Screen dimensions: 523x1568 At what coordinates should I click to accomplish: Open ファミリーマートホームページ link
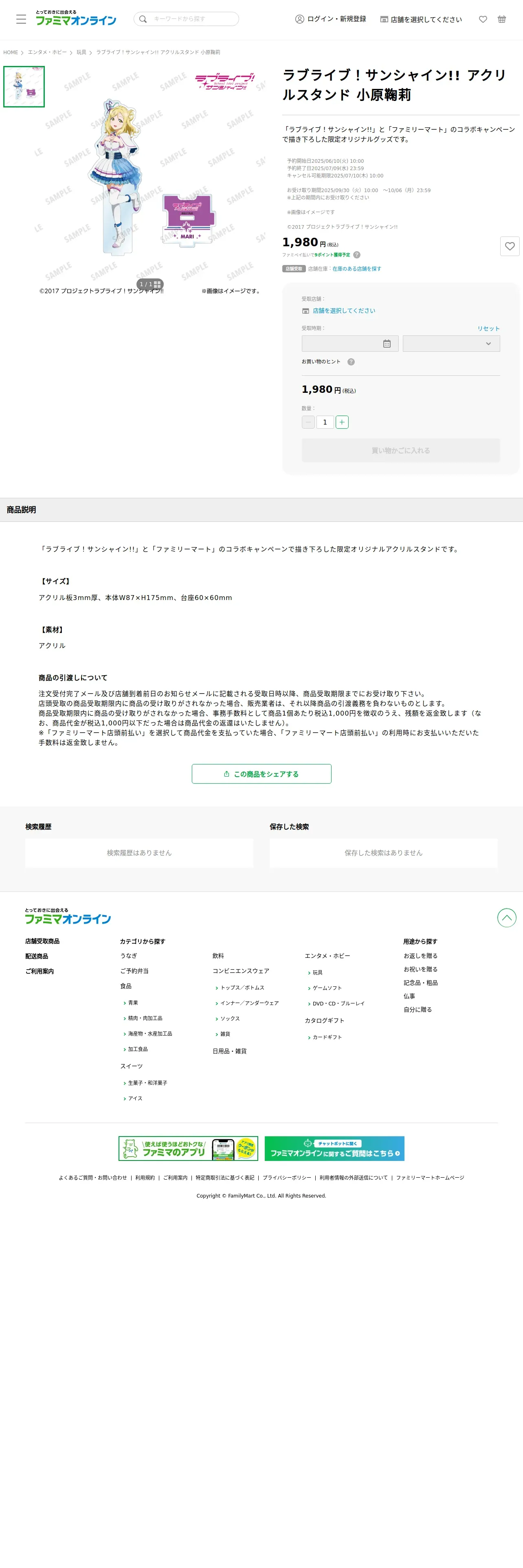click(430, 1178)
